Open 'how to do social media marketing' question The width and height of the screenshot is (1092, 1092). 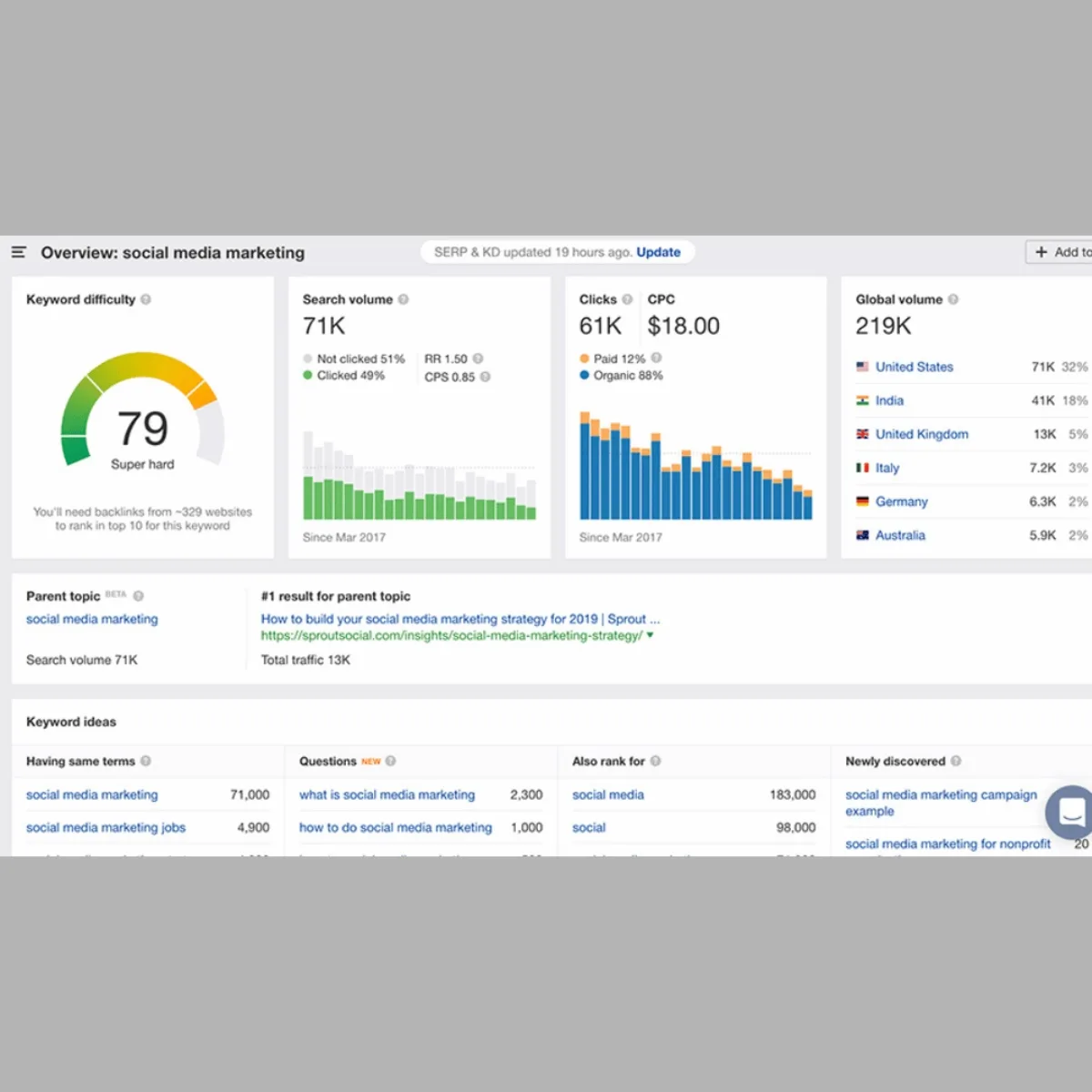(x=396, y=827)
